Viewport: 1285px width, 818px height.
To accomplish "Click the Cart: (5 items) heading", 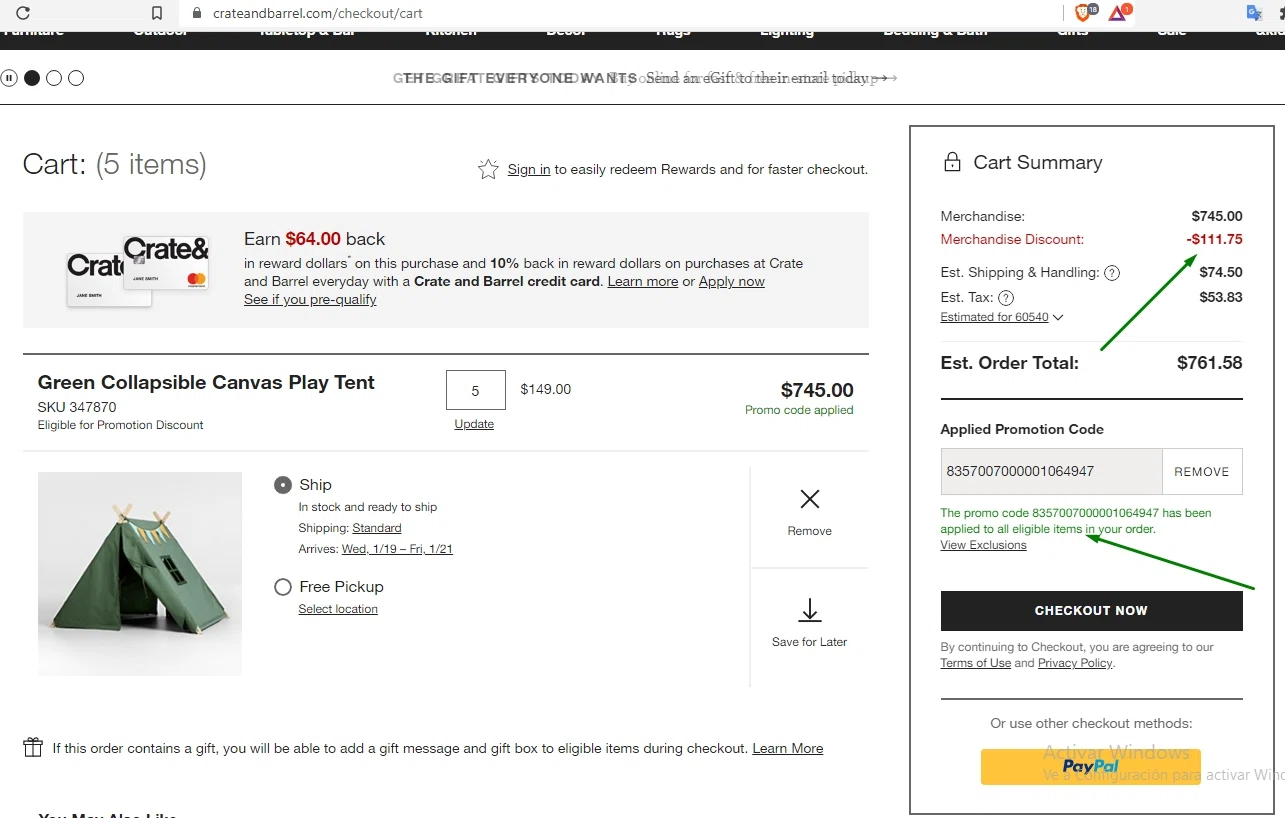I will (x=115, y=164).
